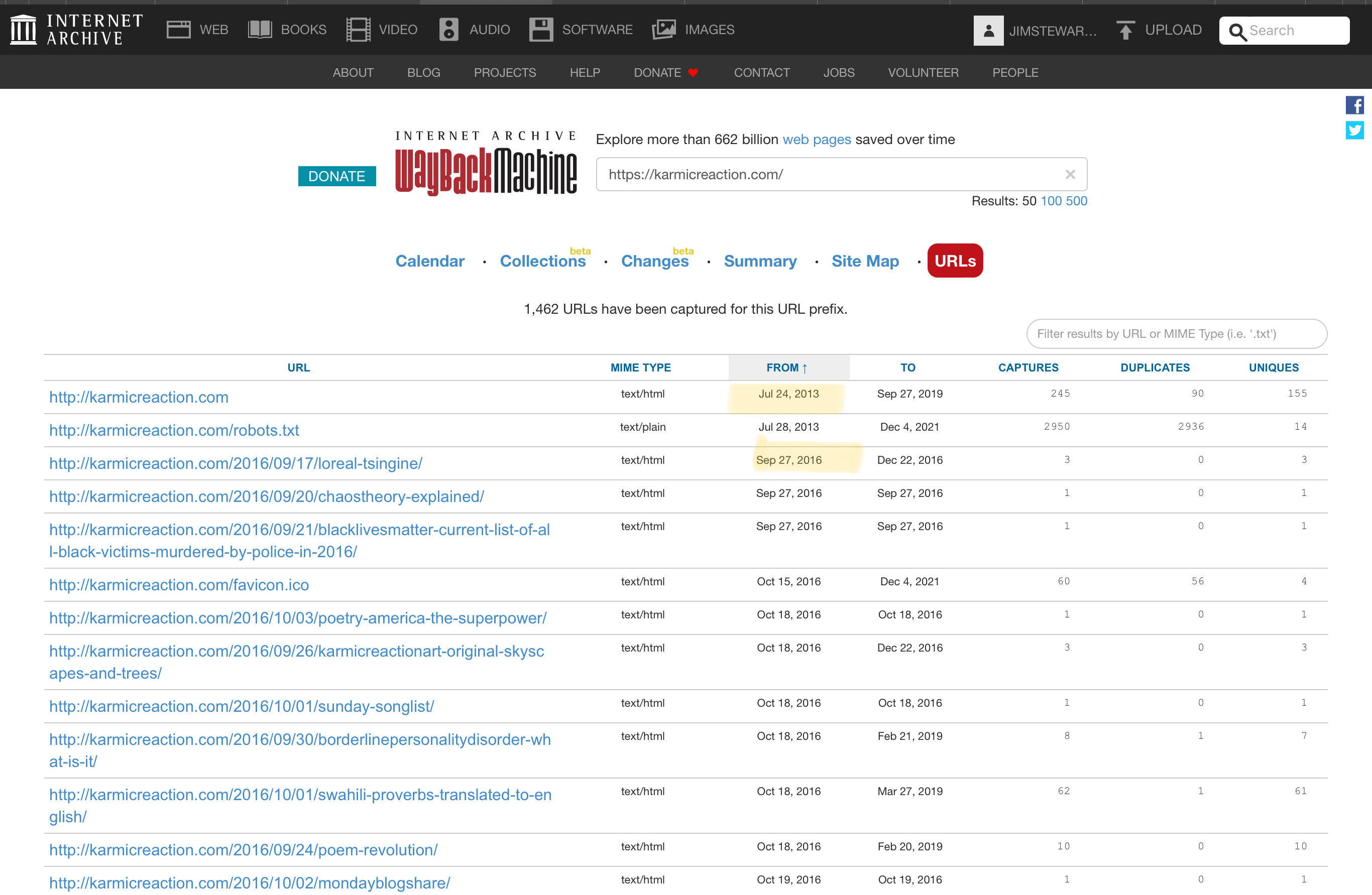Open the PROJECTS menu item
Screen dimensions: 1372x895
(505, 73)
